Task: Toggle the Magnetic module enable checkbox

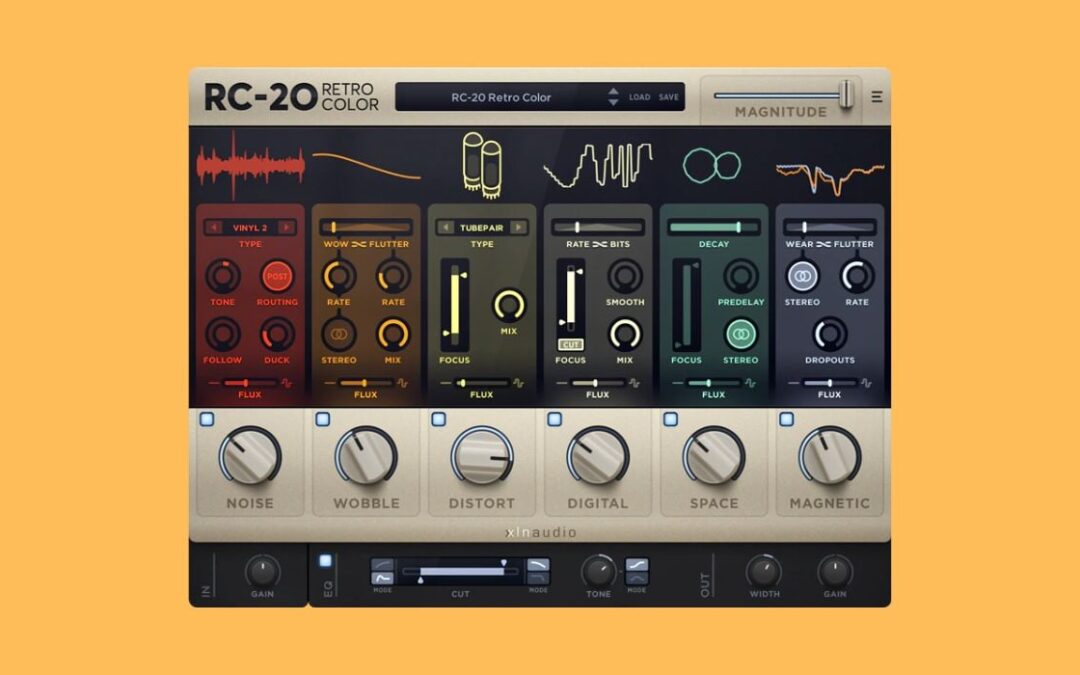Action: 787,419
